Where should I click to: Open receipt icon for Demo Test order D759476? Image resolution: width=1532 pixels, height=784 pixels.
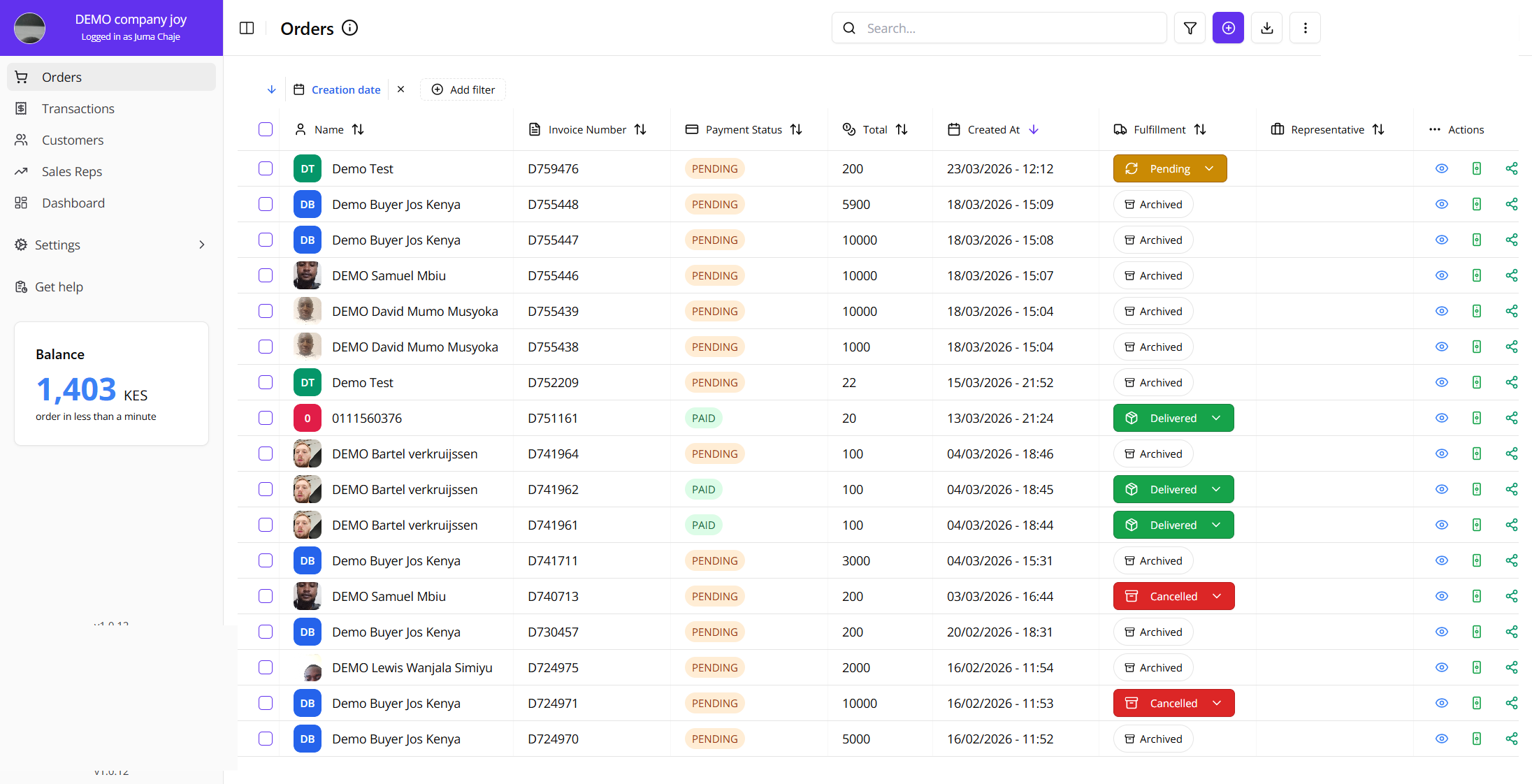click(x=1477, y=168)
